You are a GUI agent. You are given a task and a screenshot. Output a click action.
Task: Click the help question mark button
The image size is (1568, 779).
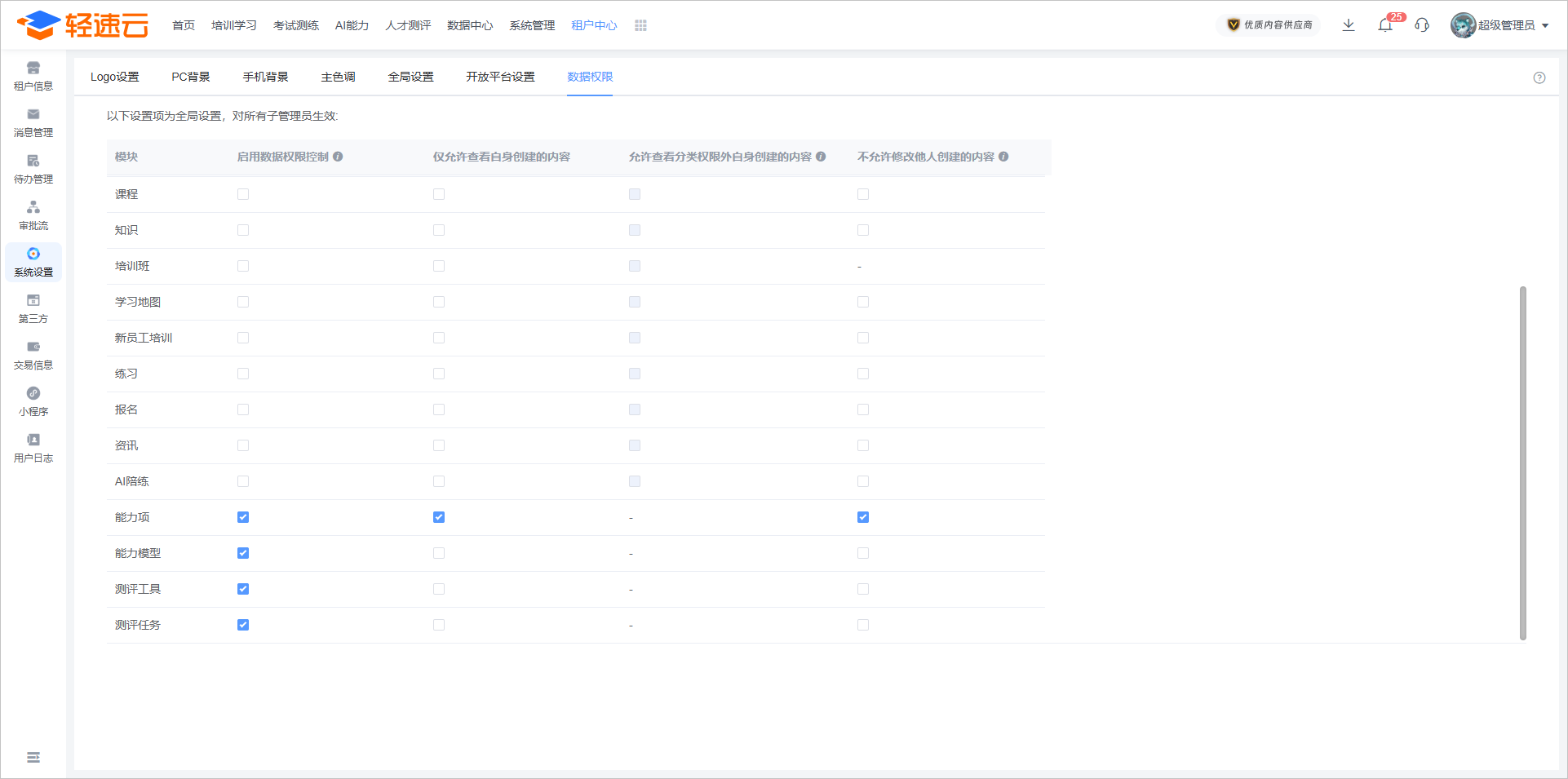point(1540,77)
